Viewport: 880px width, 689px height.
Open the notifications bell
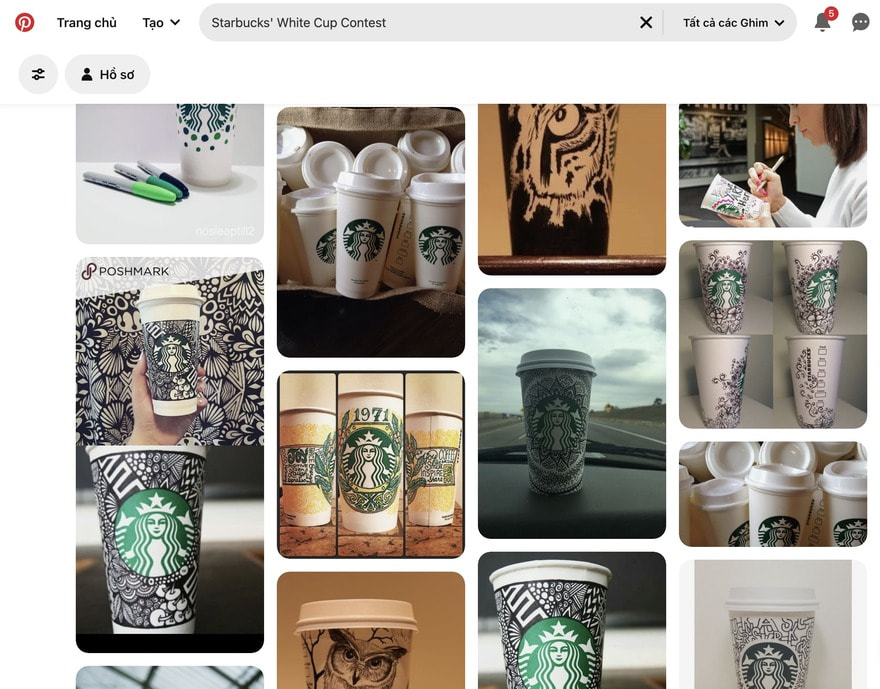coord(823,22)
